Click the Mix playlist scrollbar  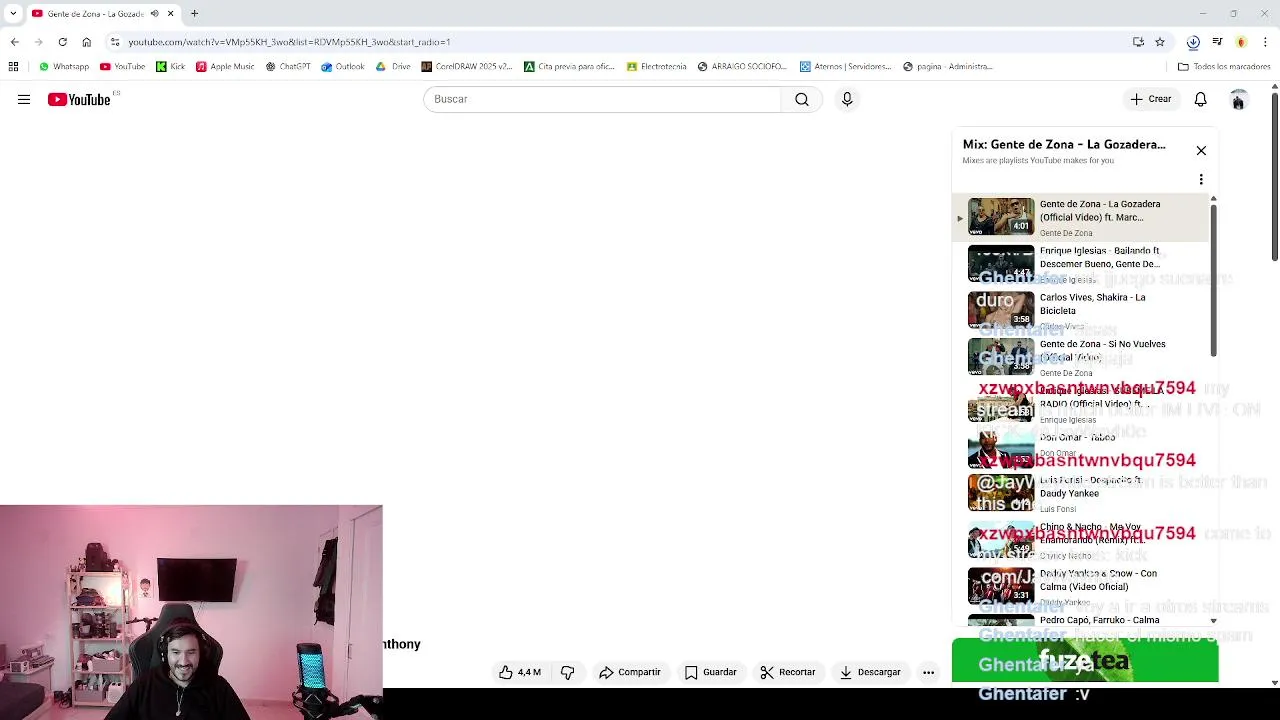point(1213,281)
